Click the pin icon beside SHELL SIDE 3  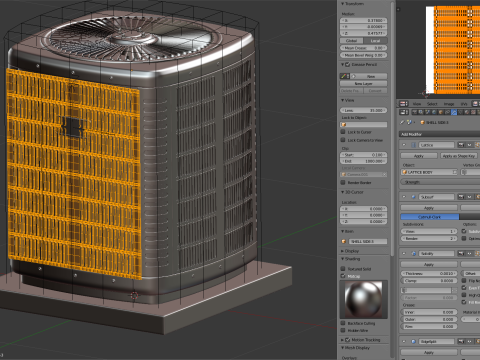tap(403, 122)
